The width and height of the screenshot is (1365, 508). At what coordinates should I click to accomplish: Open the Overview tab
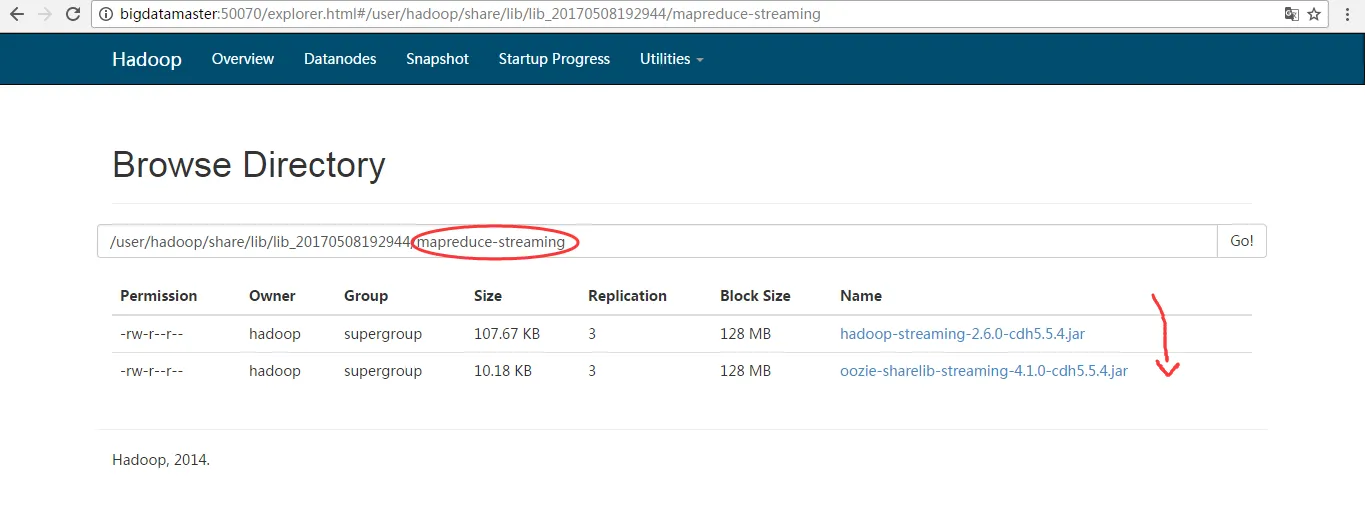point(242,59)
